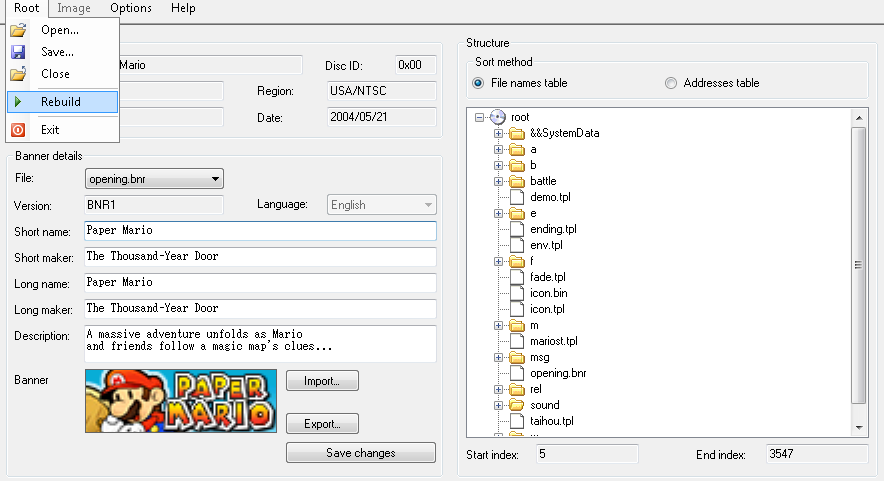
Task: Click the Paper Mario banner thumbnail
Action: pos(181,401)
